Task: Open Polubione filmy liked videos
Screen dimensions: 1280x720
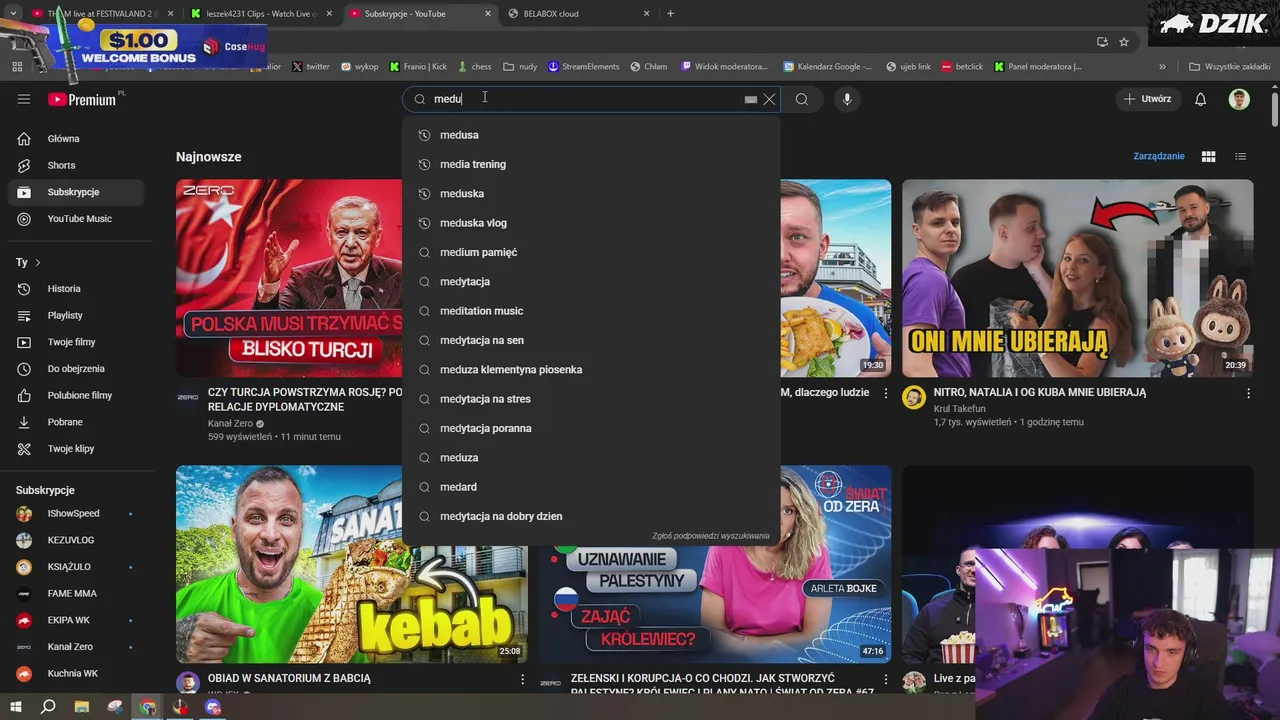Action: coord(77,395)
